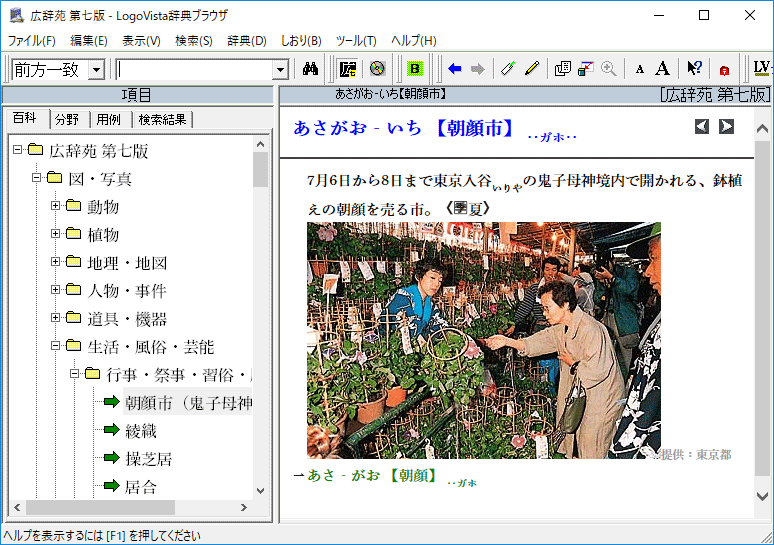Select the 綾織 tree entry
Viewport: 774px width, 545px height.
coord(141,431)
